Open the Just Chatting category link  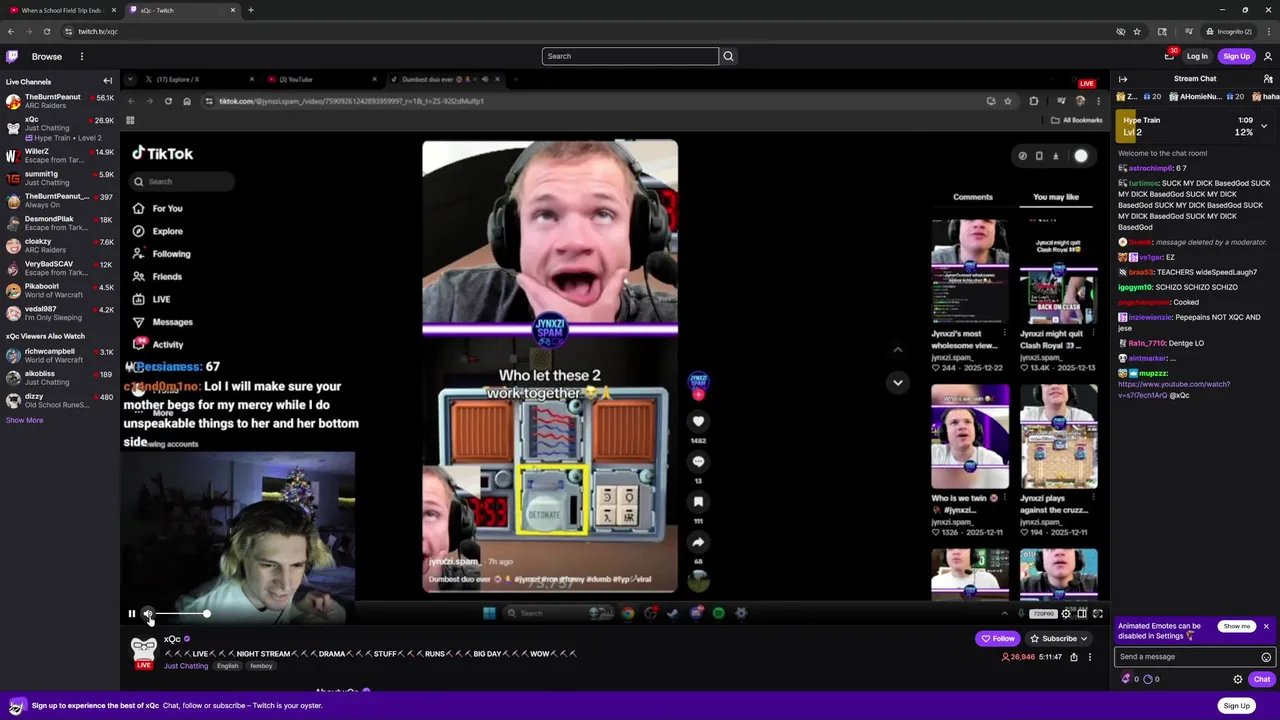[x=186, y=666]
